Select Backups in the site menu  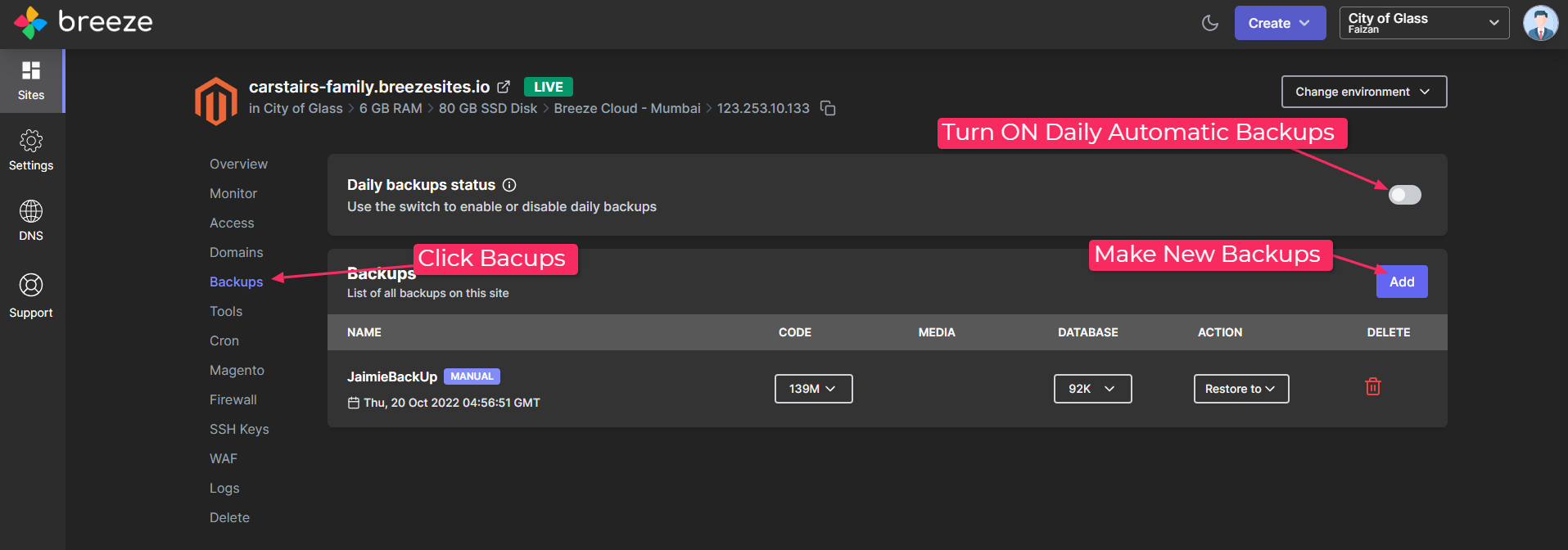click(x=237, y=282)
